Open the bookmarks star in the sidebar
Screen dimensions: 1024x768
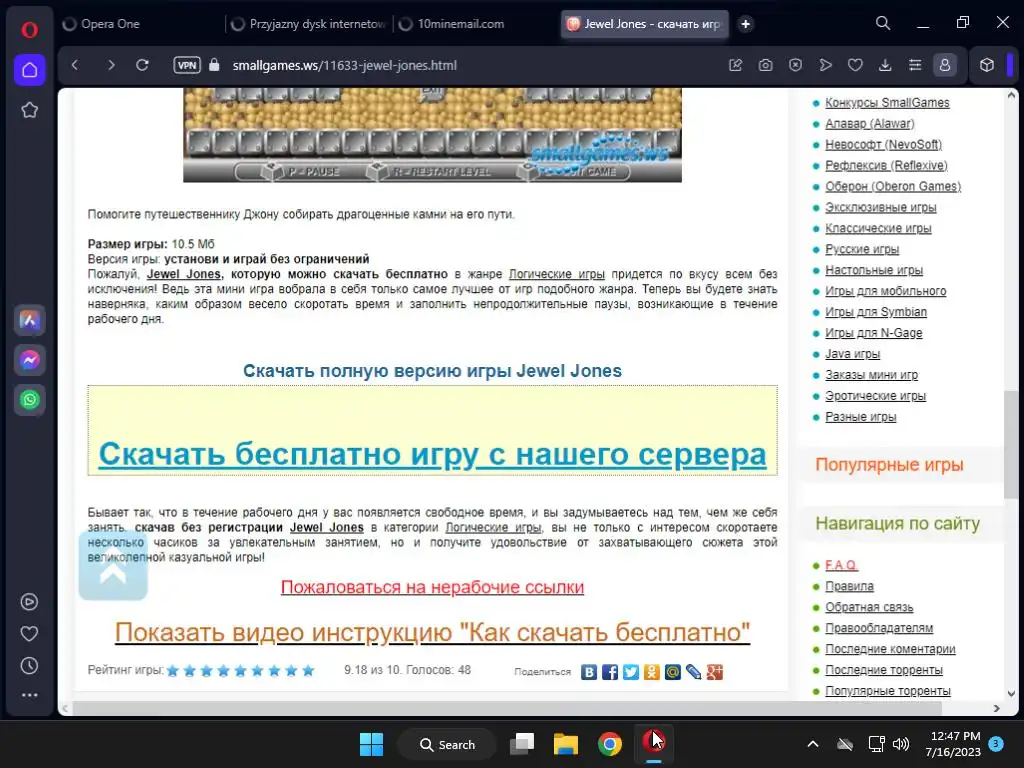pyautogui.click(x=29, y=110)
